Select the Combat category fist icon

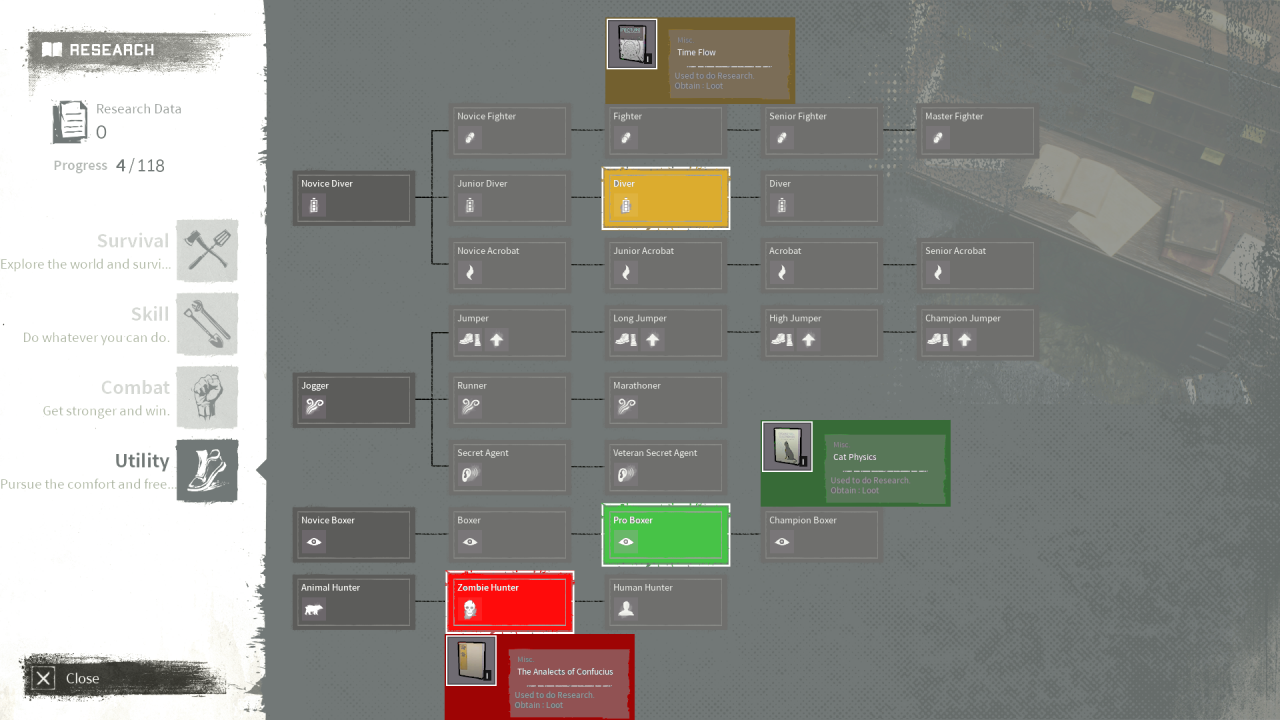[x=207, y=397]
